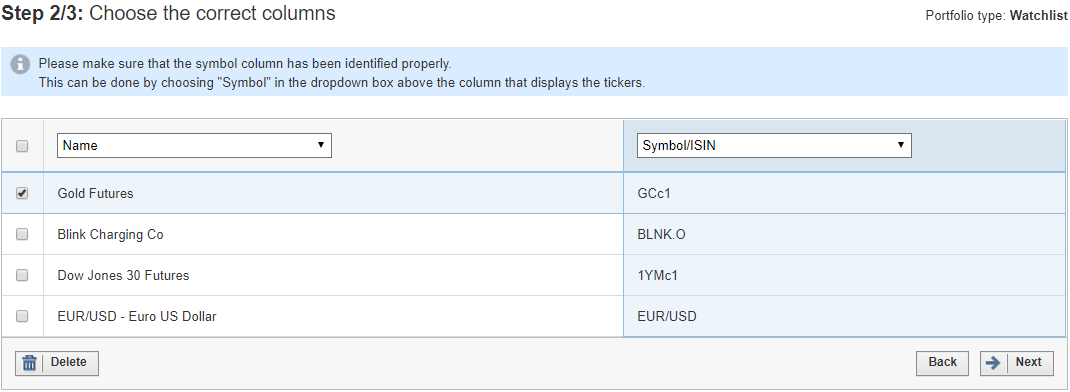
Task: Select the Dow Jones 30 Futures checkbox
Action: click(22, 275)
